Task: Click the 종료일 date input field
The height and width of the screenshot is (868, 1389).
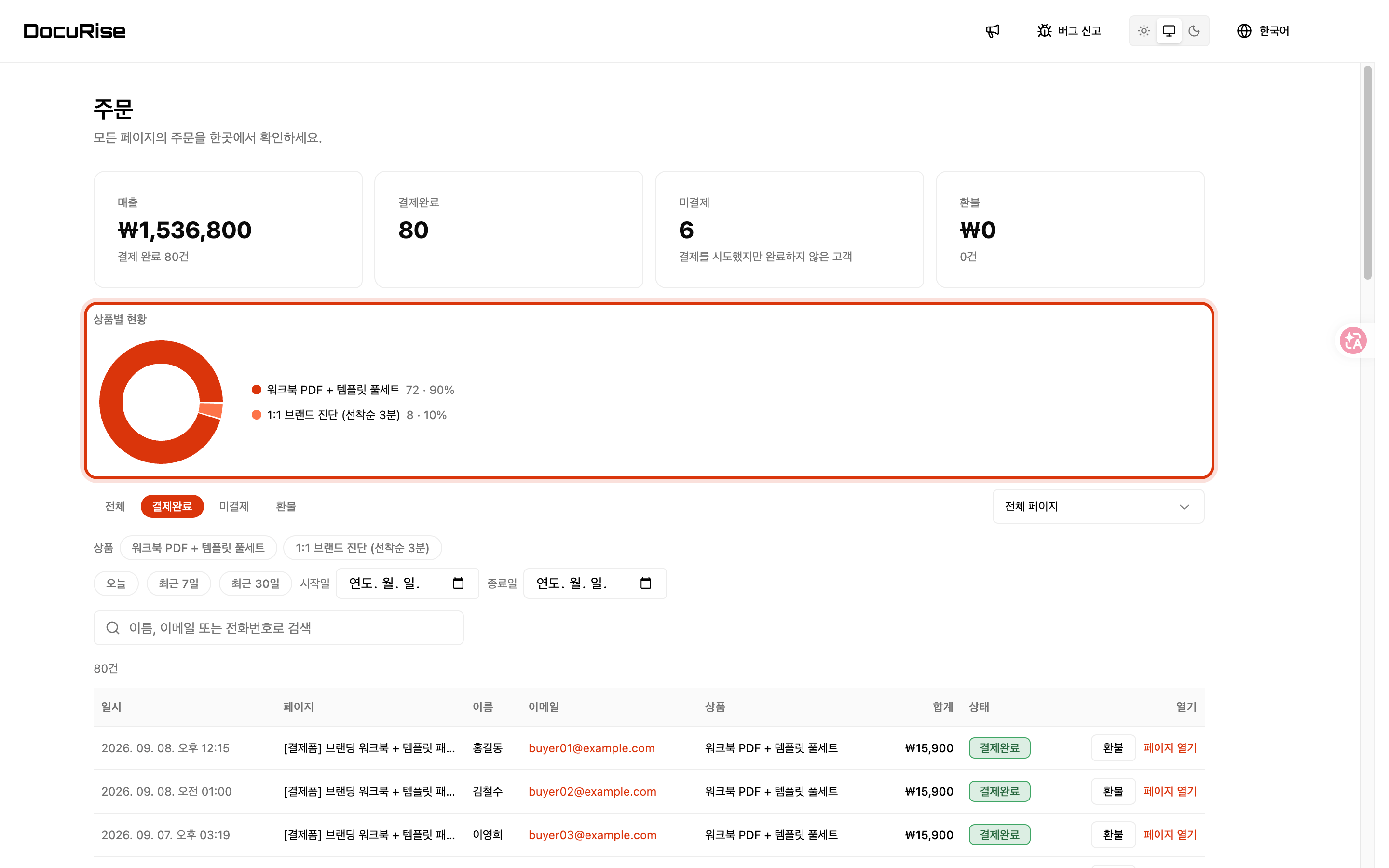Action: pos(595,583)
